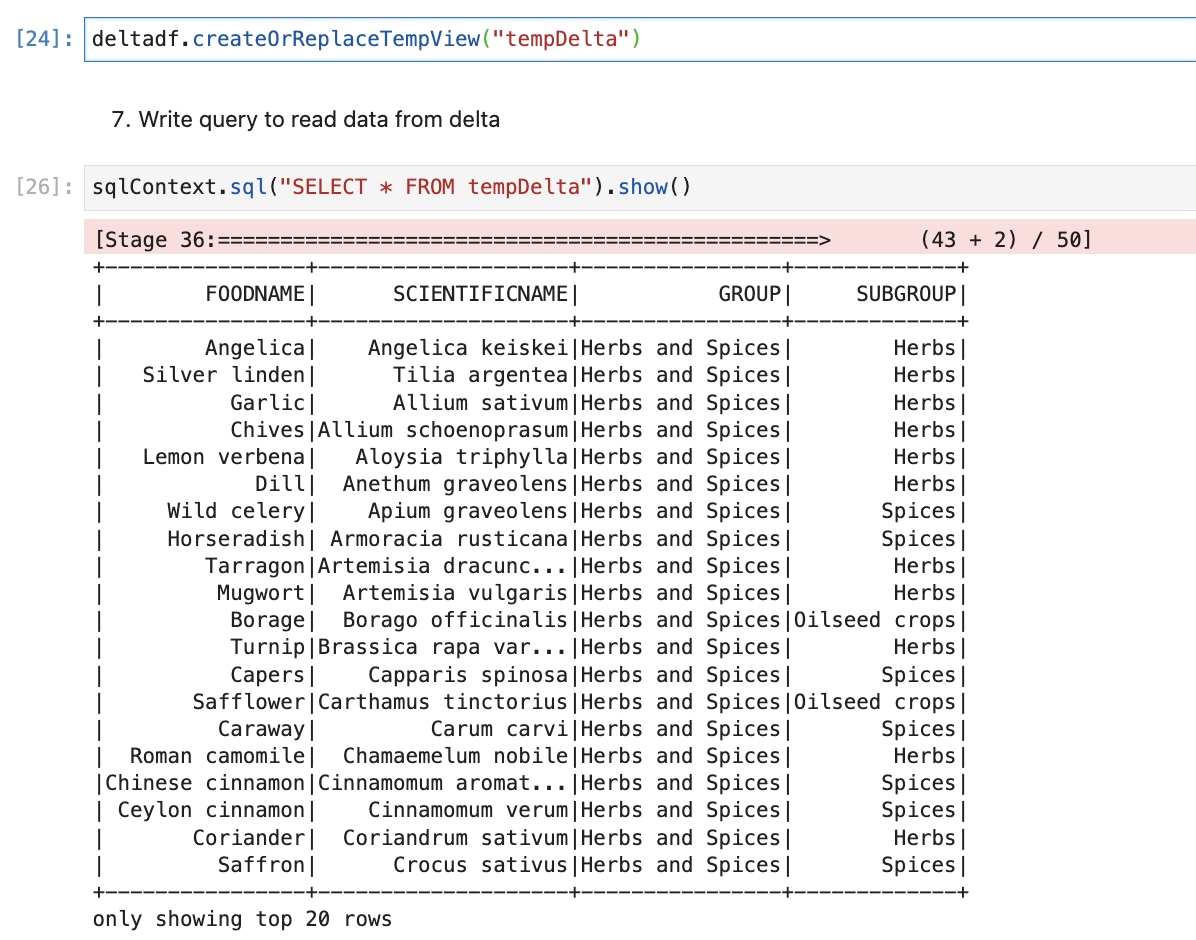Click the markdown text about reading delta data
The width and height of the screenshot is (1196, 940).
coord(306,120)
